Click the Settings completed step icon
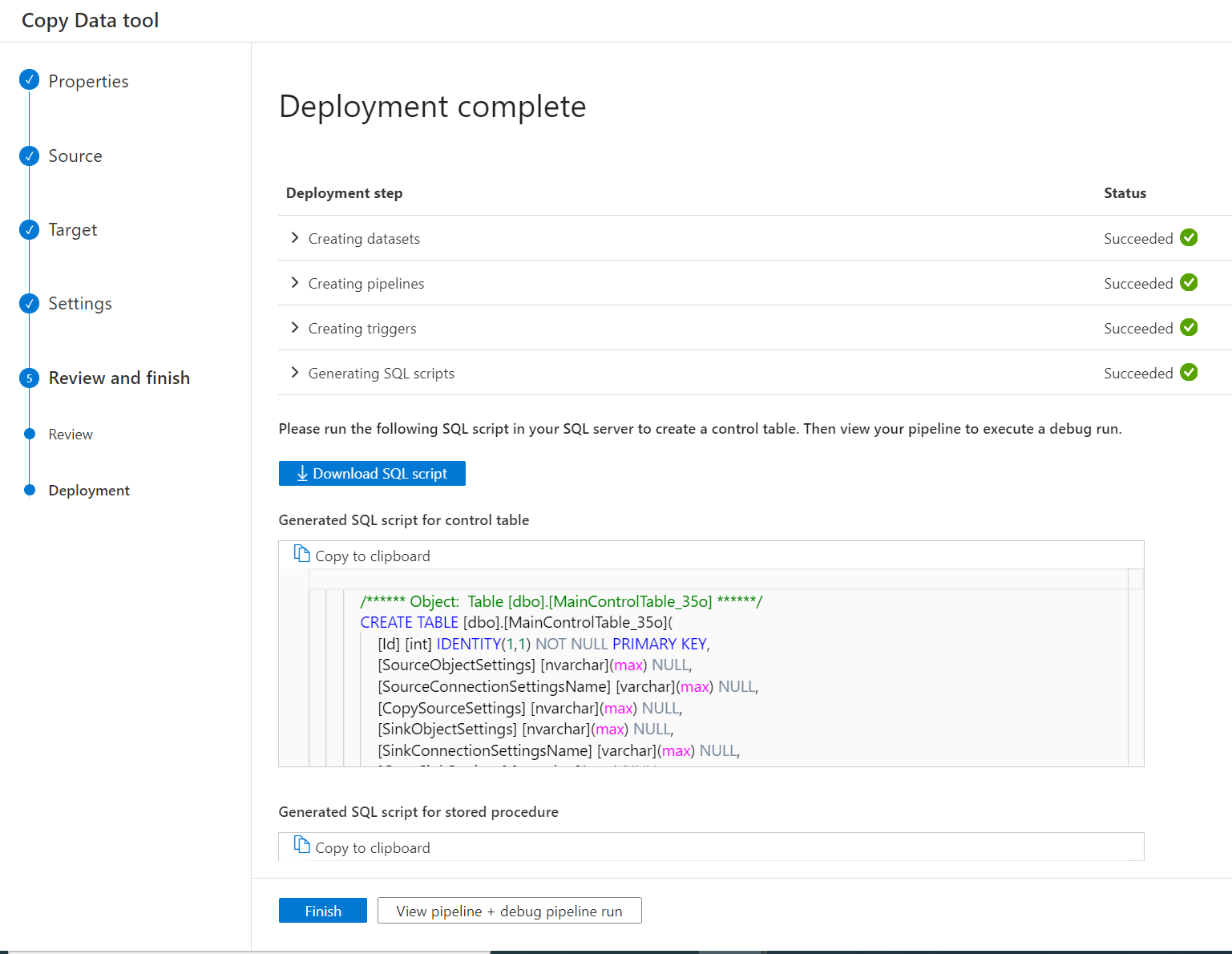Screen dimensions: 1232x954 29,303
